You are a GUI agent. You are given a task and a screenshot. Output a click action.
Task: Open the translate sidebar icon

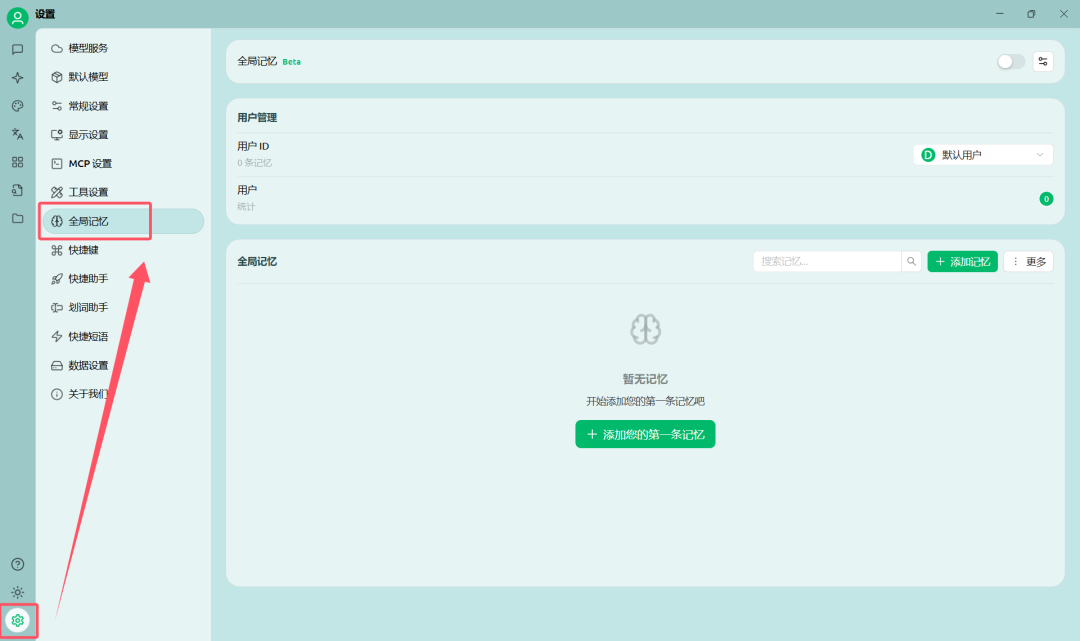tap(18, 134)
